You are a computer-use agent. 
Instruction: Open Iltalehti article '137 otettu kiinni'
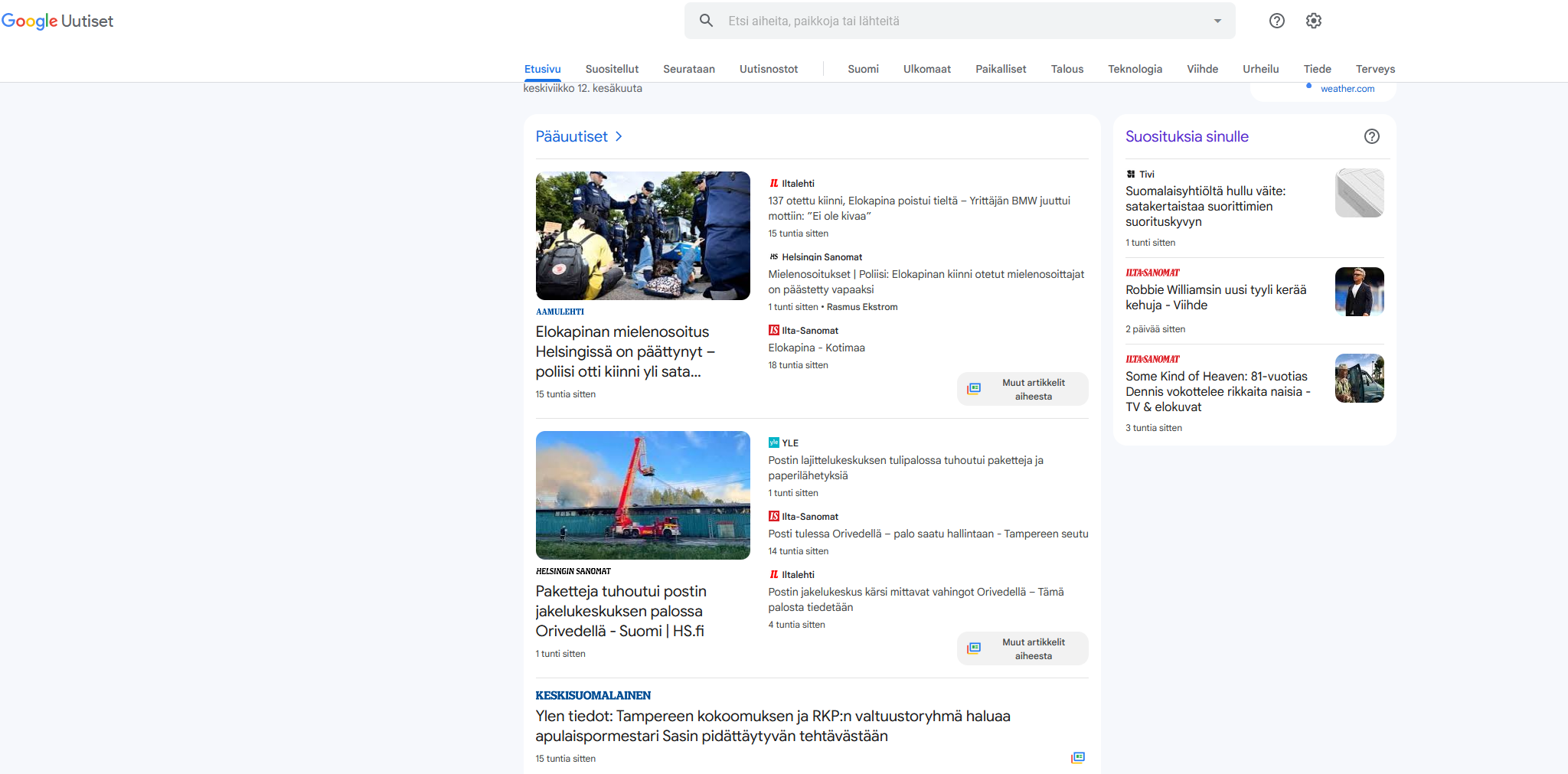click(920, 208)
